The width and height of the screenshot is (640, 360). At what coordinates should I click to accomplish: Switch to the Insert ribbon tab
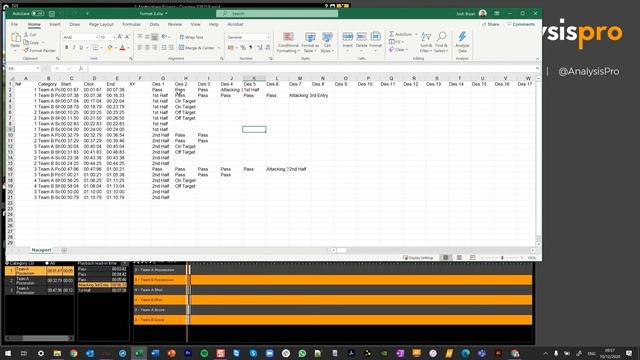[x=55, y=24]
